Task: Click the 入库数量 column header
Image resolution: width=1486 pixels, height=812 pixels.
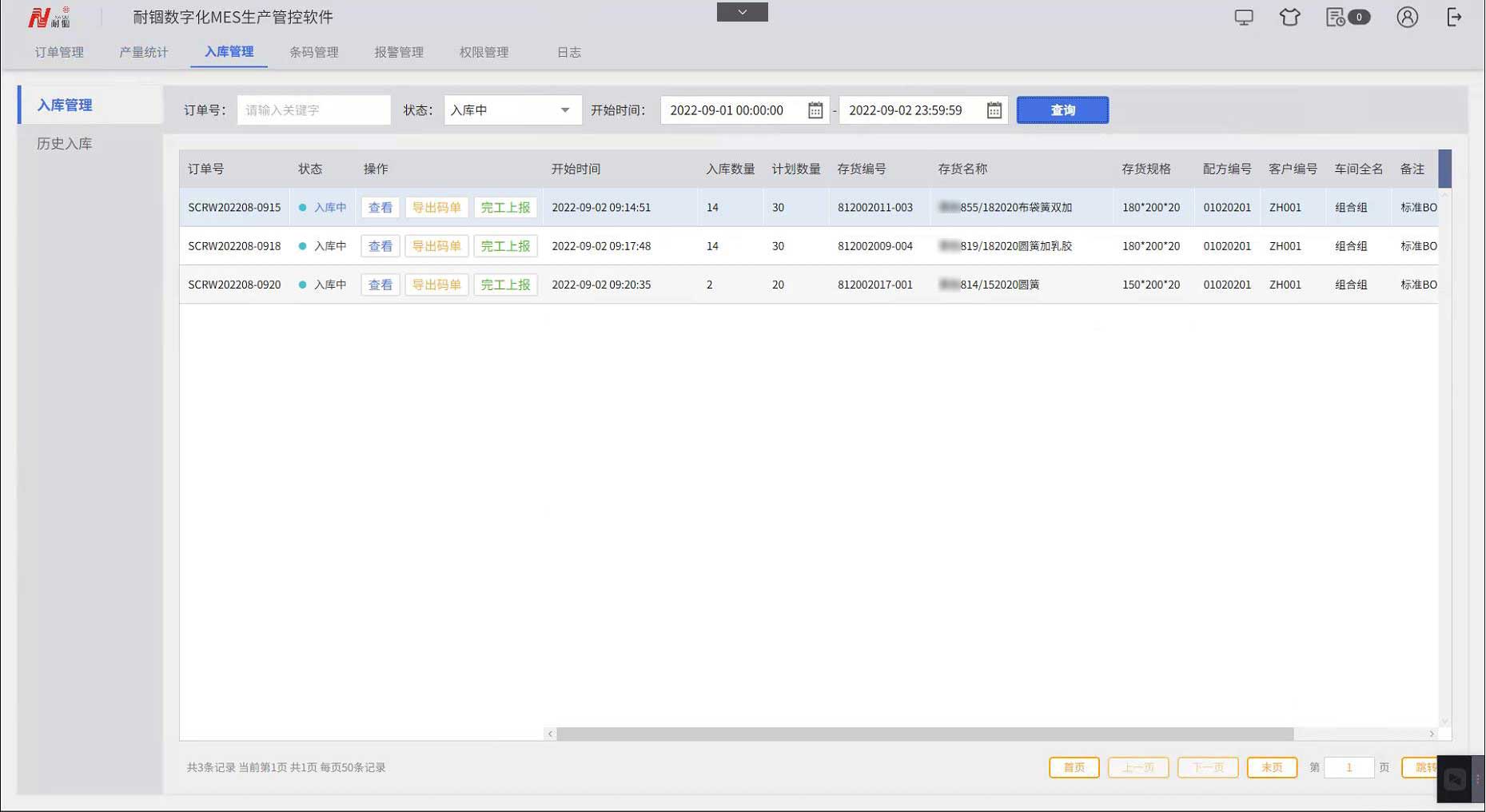Action: [731, 169]
